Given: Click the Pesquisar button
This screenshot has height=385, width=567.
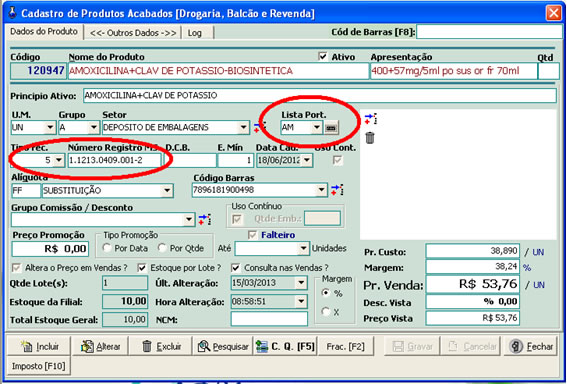Looking at the screenshot, I should point(223,346).
